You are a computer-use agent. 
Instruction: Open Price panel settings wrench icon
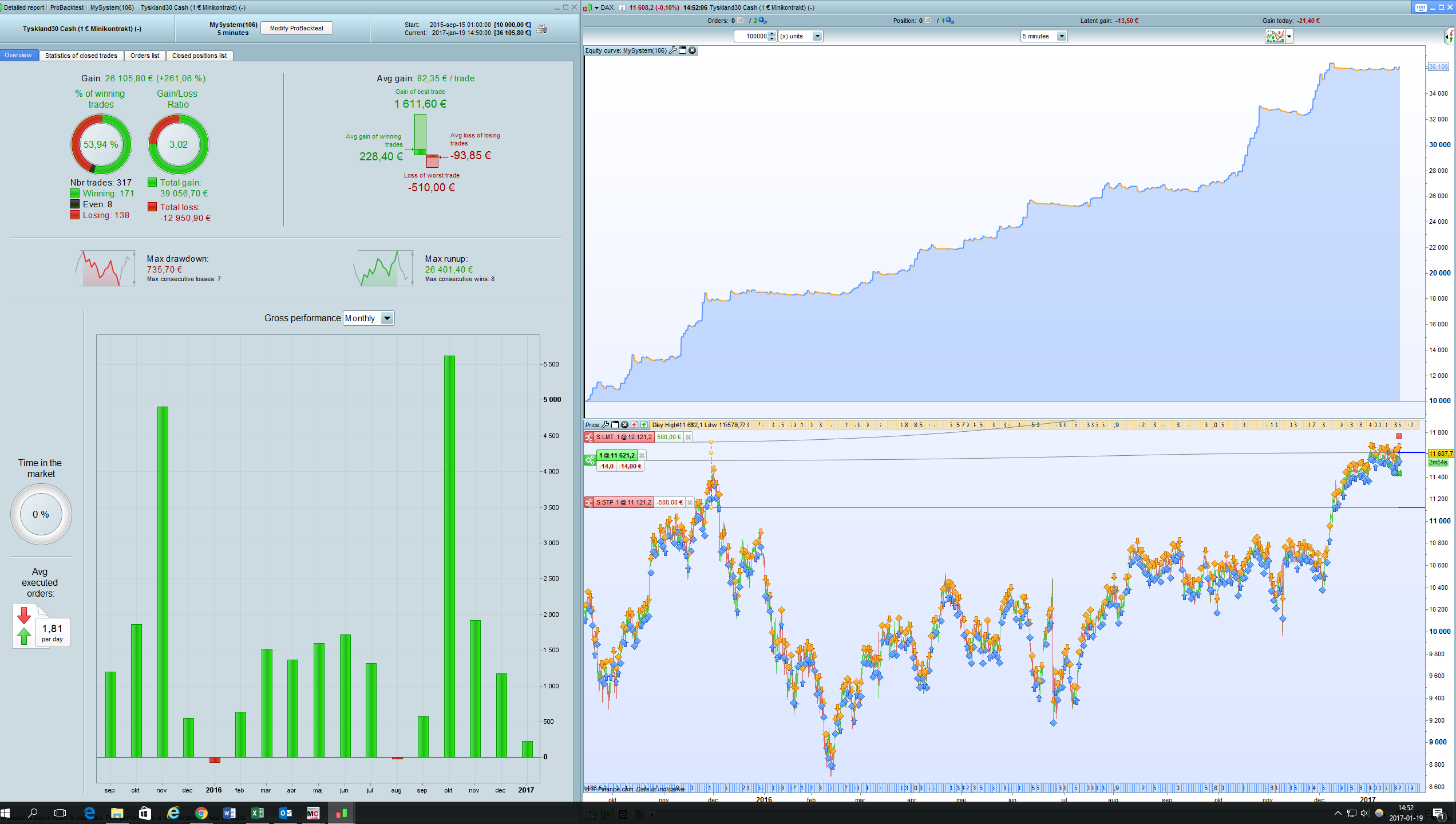click(605, 425)
